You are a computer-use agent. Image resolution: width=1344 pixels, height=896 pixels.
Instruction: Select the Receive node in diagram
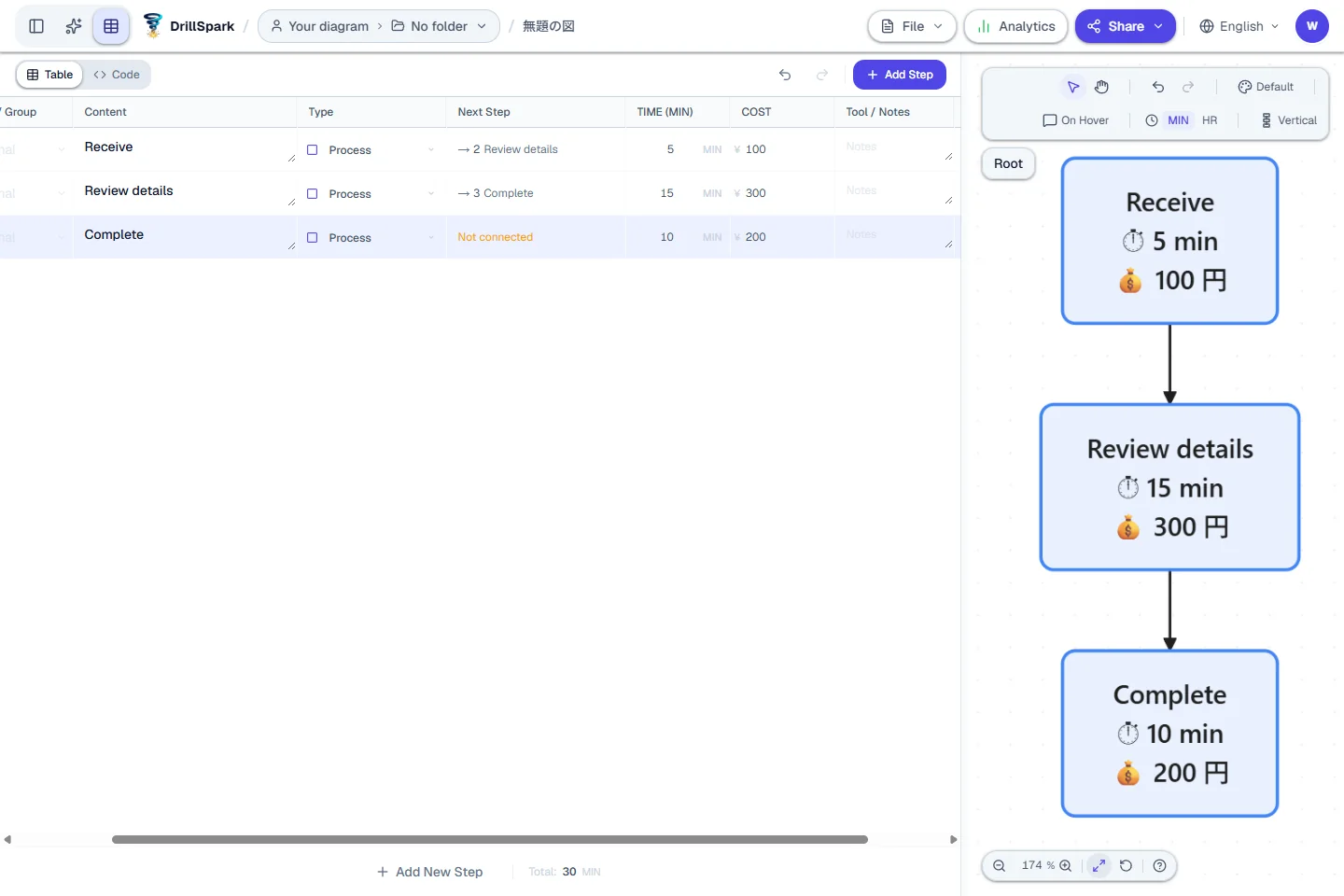[x=1169, y=241]
